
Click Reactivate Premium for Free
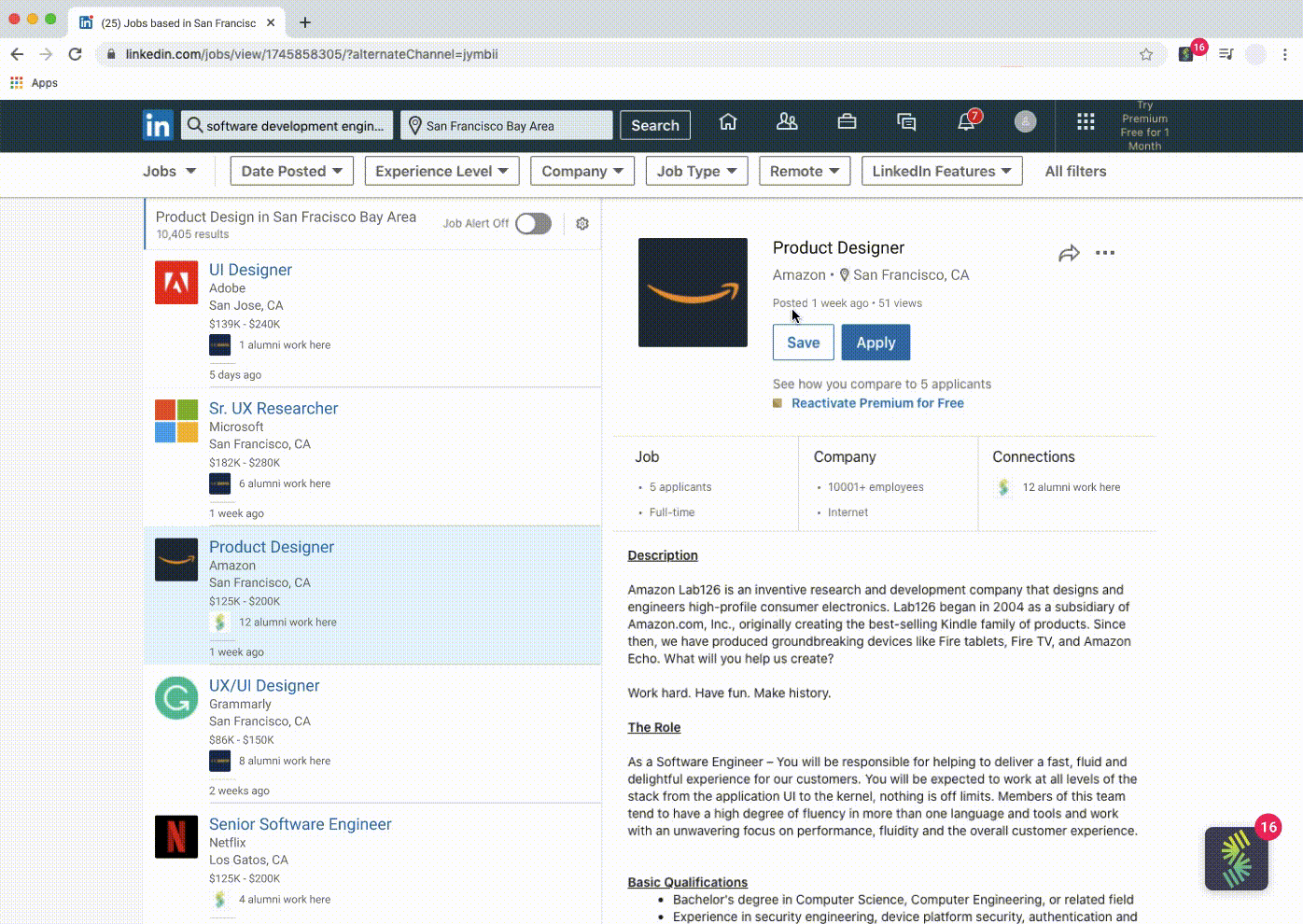877,403
